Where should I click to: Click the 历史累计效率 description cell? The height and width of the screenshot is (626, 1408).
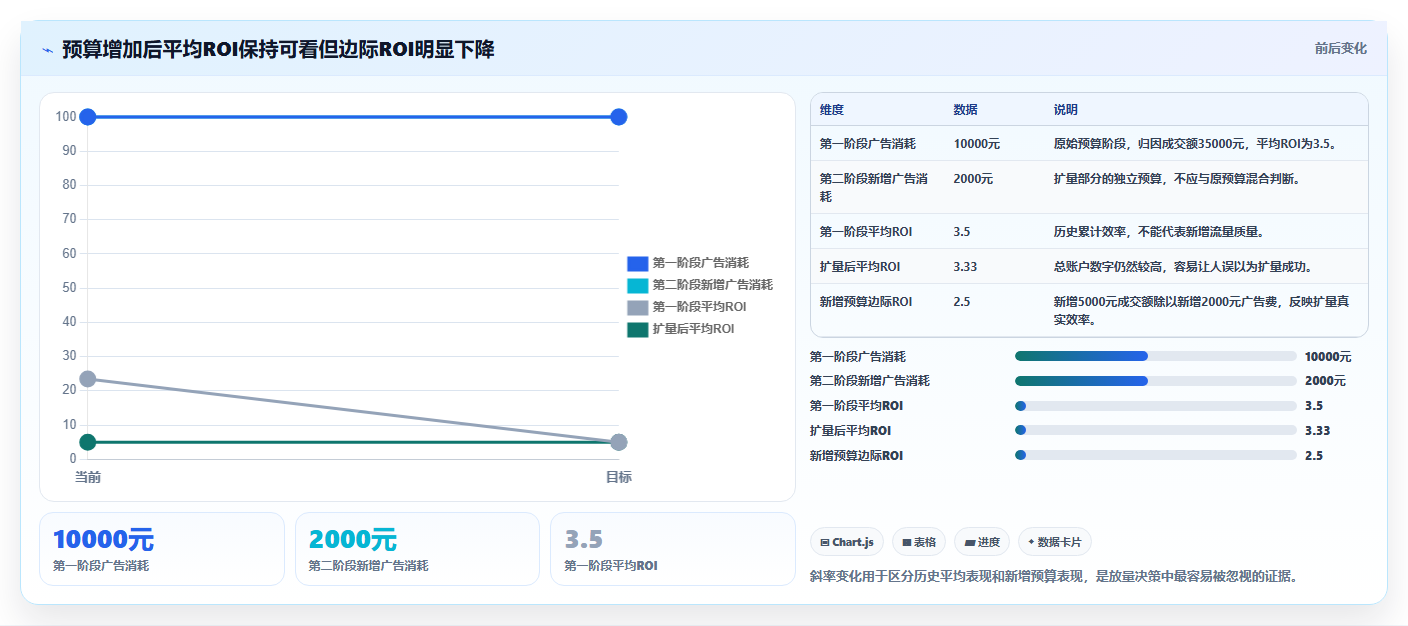click(1159, 231)
